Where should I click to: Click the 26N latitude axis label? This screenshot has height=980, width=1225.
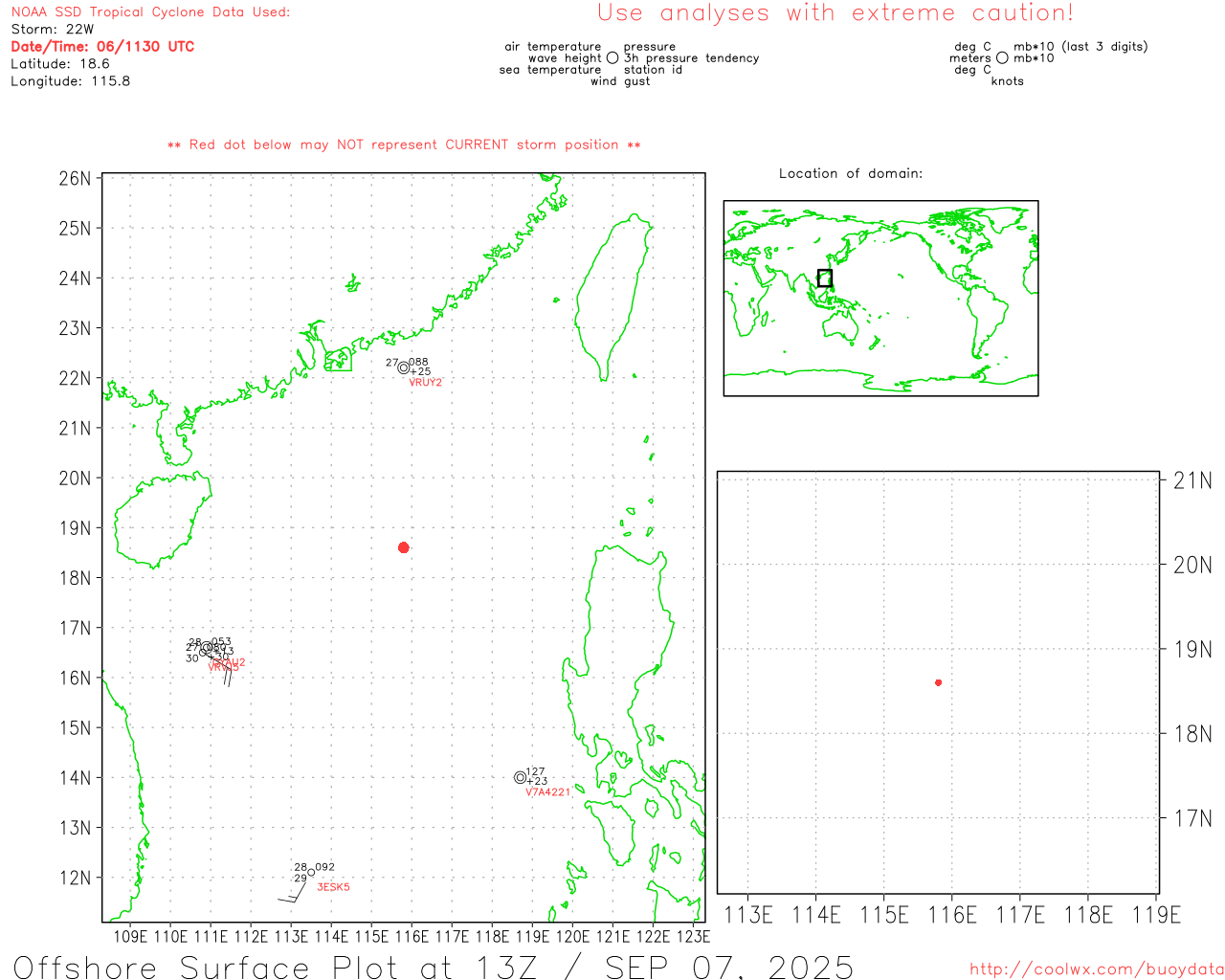point(75,178)
